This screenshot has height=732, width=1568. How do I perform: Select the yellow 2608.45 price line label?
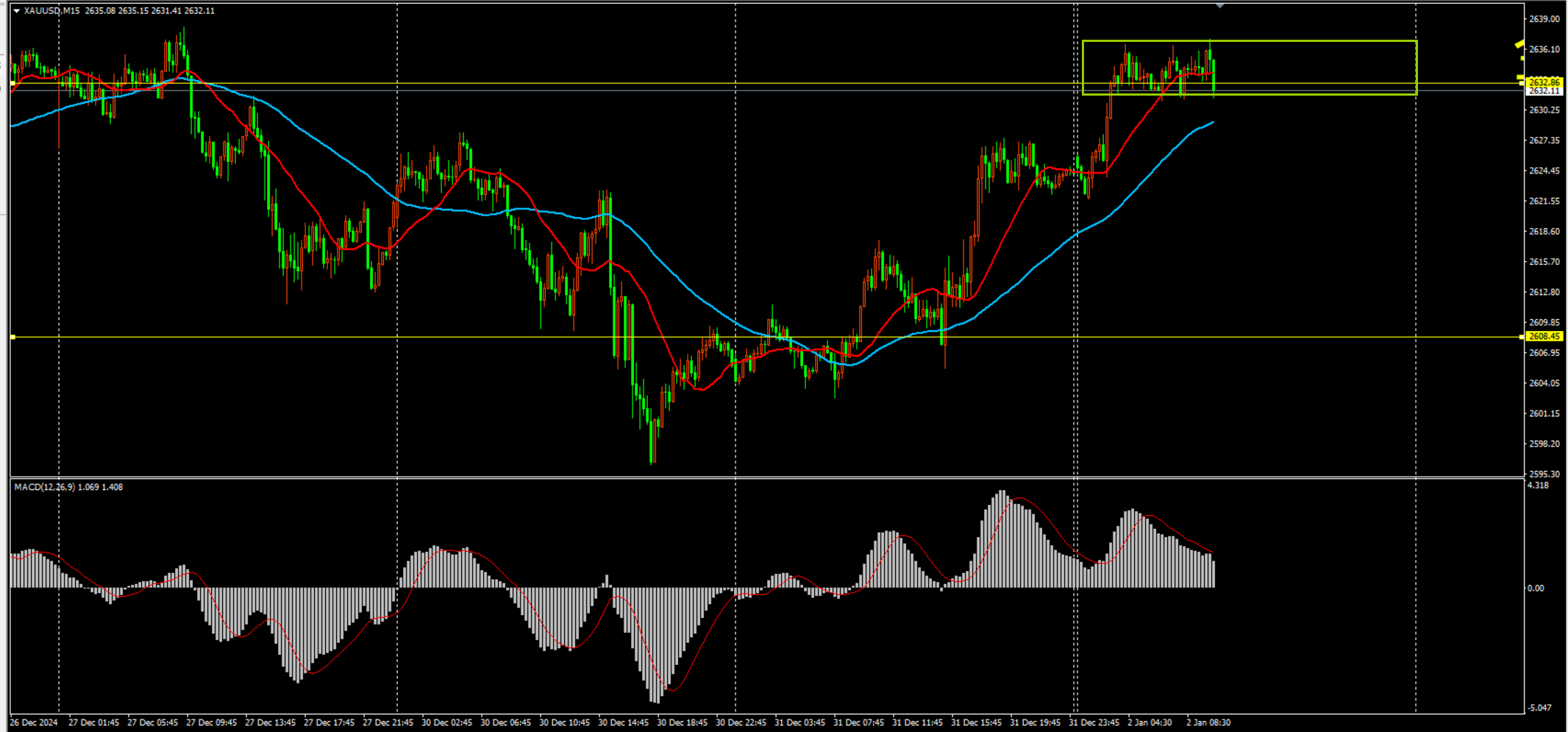1544,336
